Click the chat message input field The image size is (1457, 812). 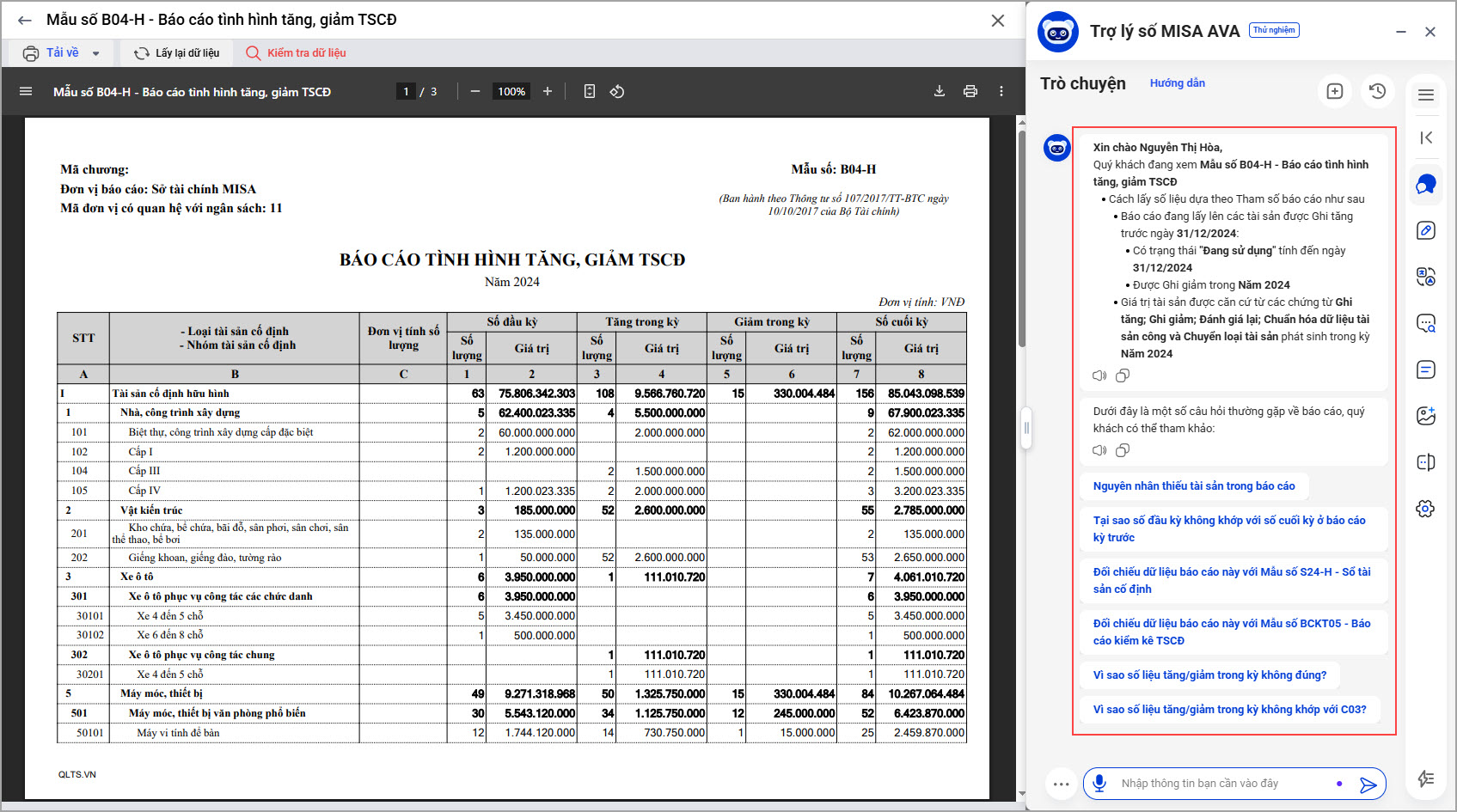point(1221,784)
